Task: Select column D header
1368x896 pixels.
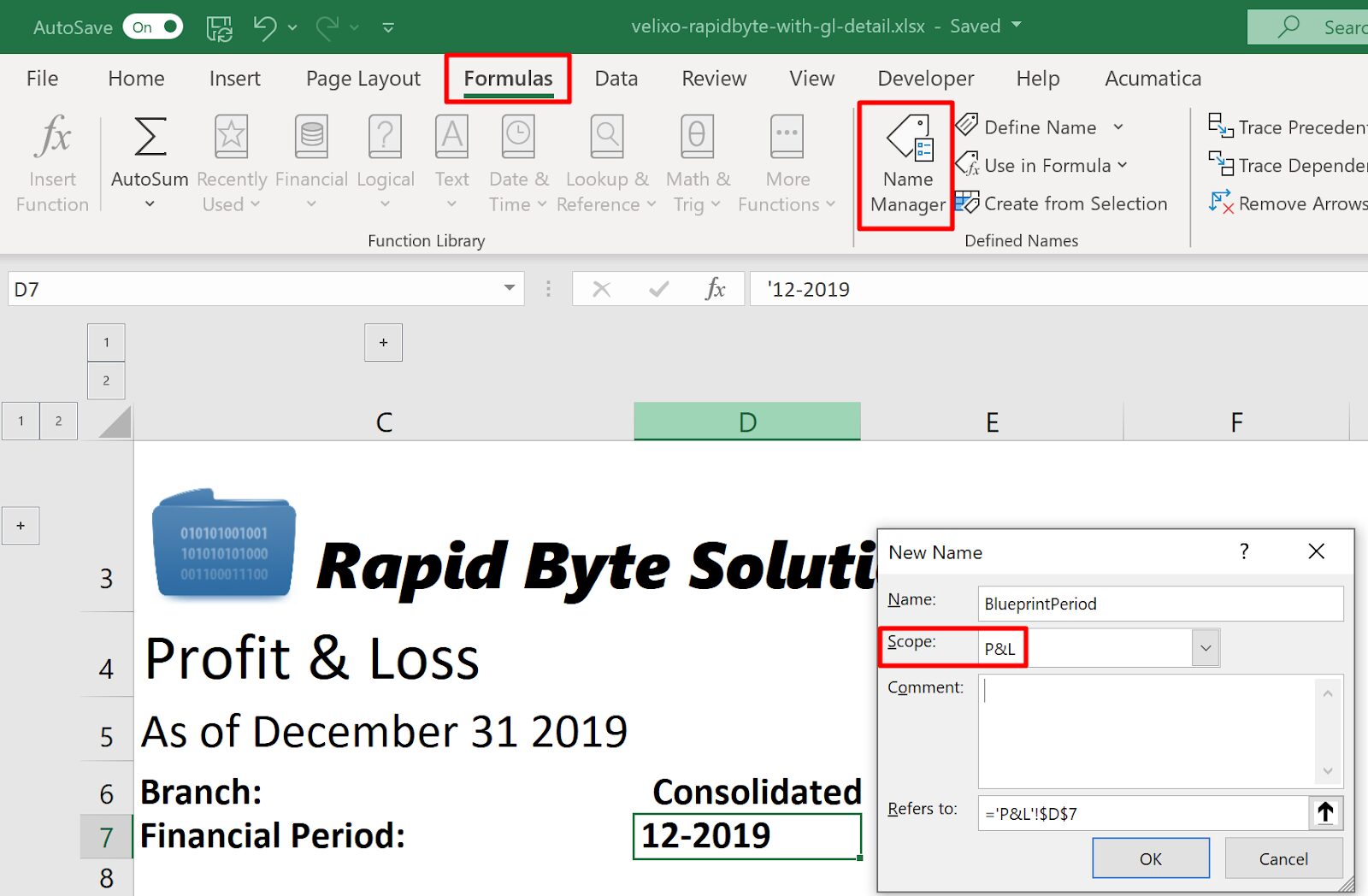Action: (747, 421)
